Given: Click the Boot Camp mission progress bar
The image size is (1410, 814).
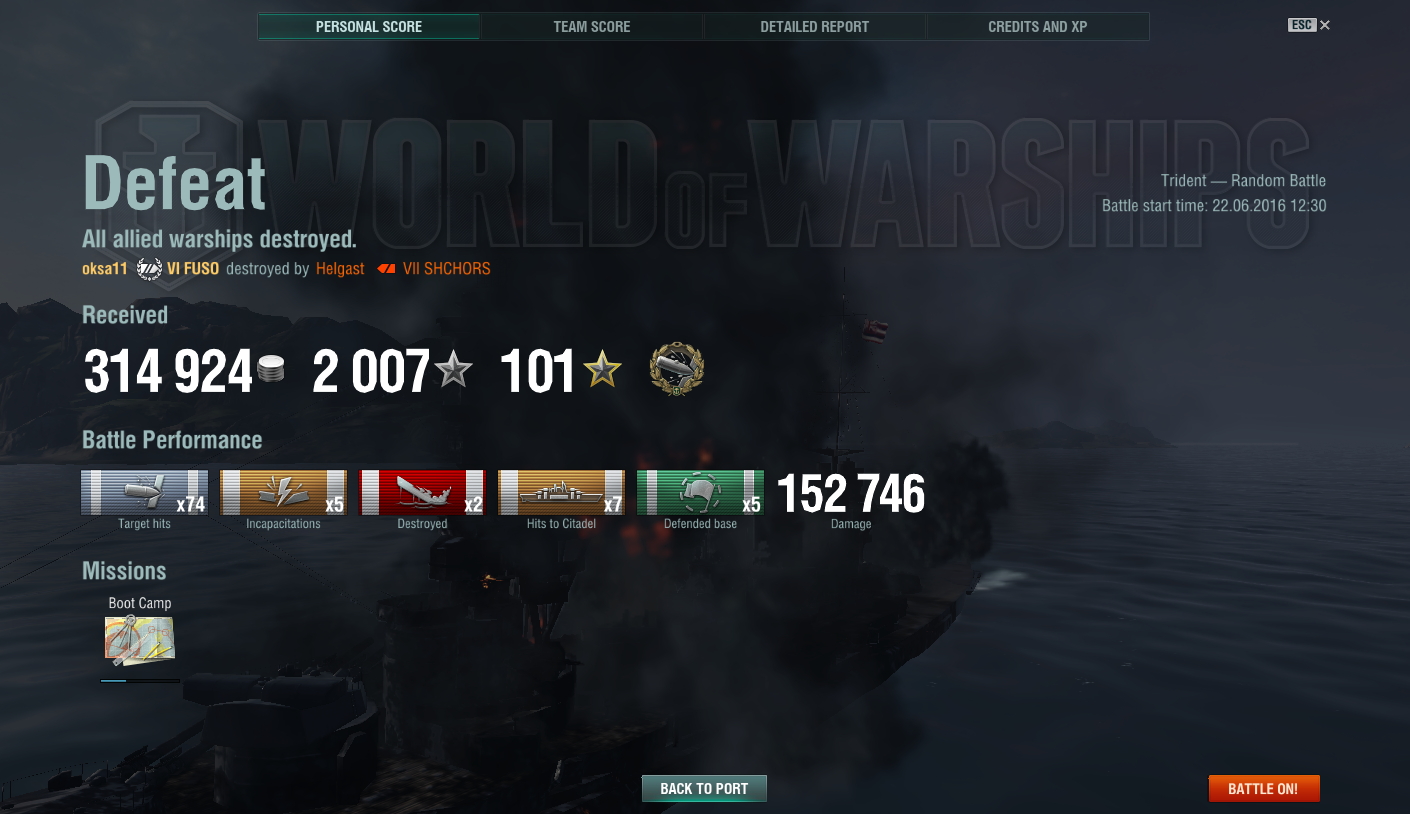Looking at the screenshot, I should tap(140, 681).
